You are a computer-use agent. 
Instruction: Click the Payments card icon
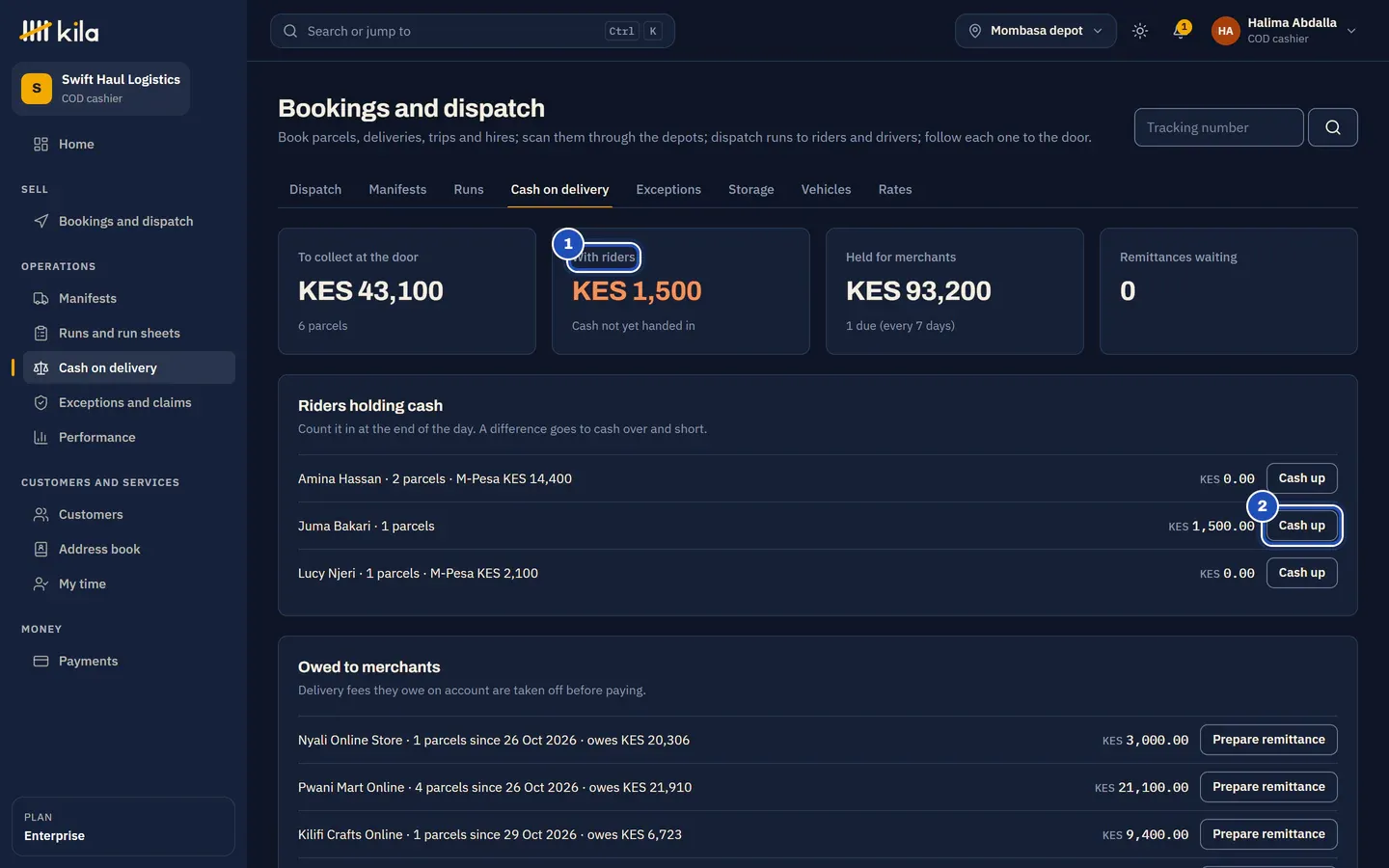[x=41, y=661]
